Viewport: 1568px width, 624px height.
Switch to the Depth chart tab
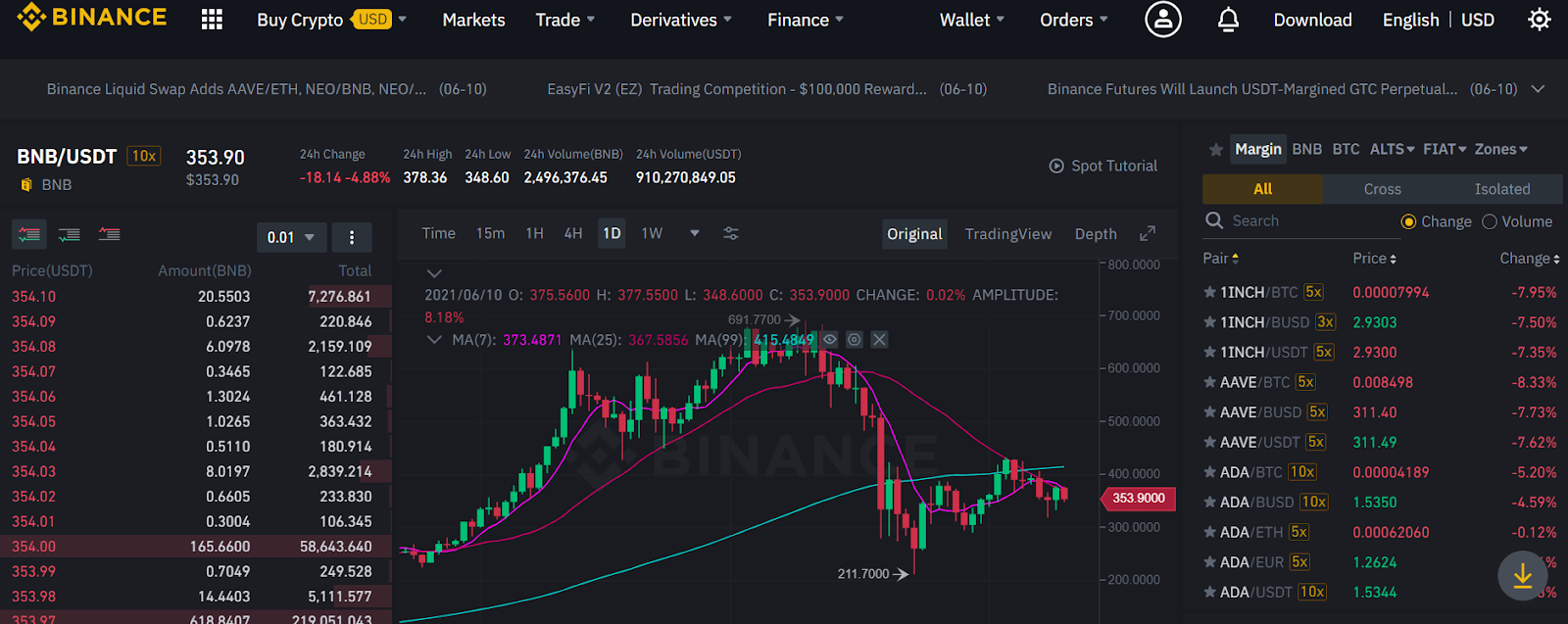(x=1096, y=234)
